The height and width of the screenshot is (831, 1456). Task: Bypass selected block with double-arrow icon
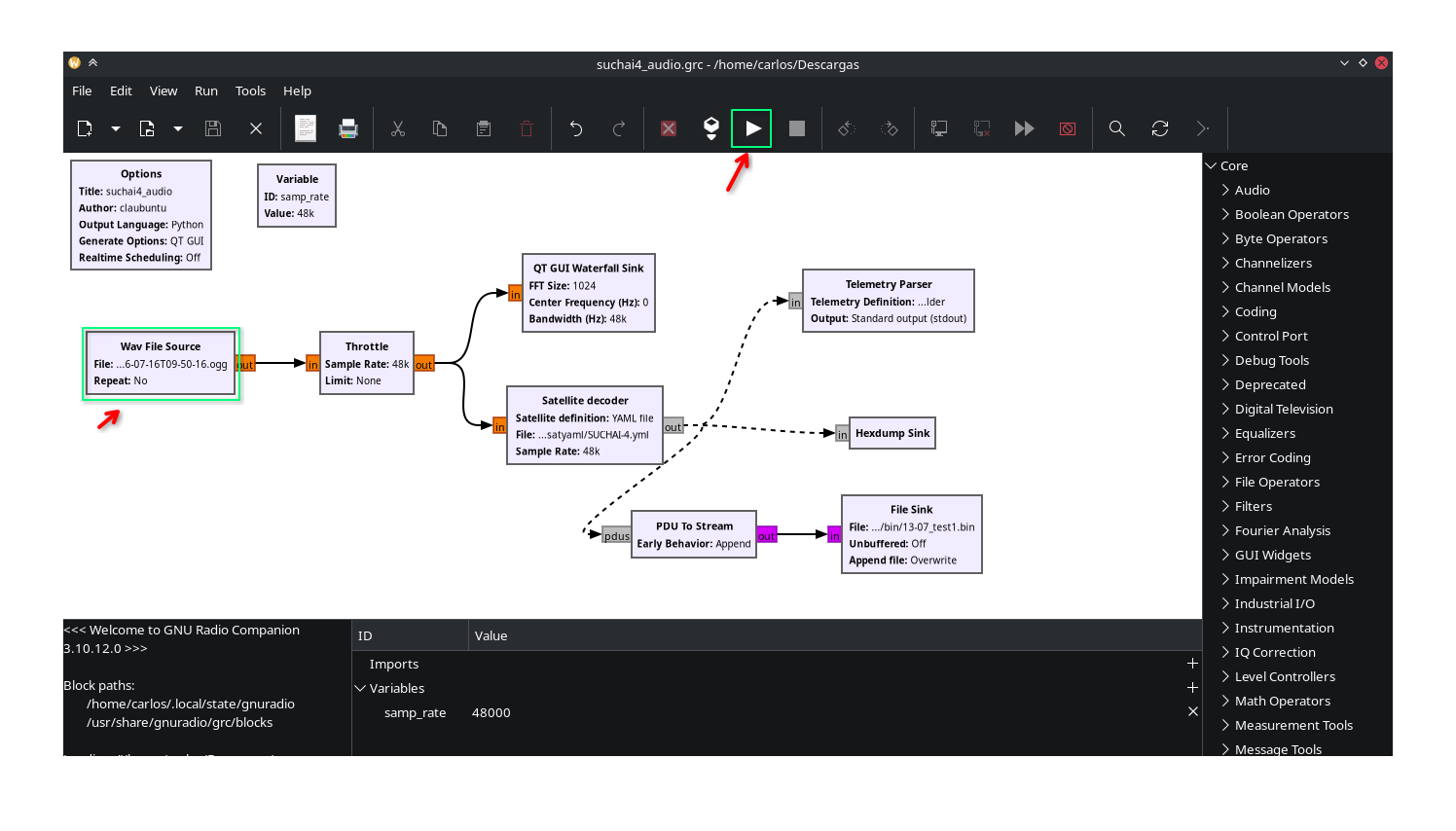[1025, 128]
